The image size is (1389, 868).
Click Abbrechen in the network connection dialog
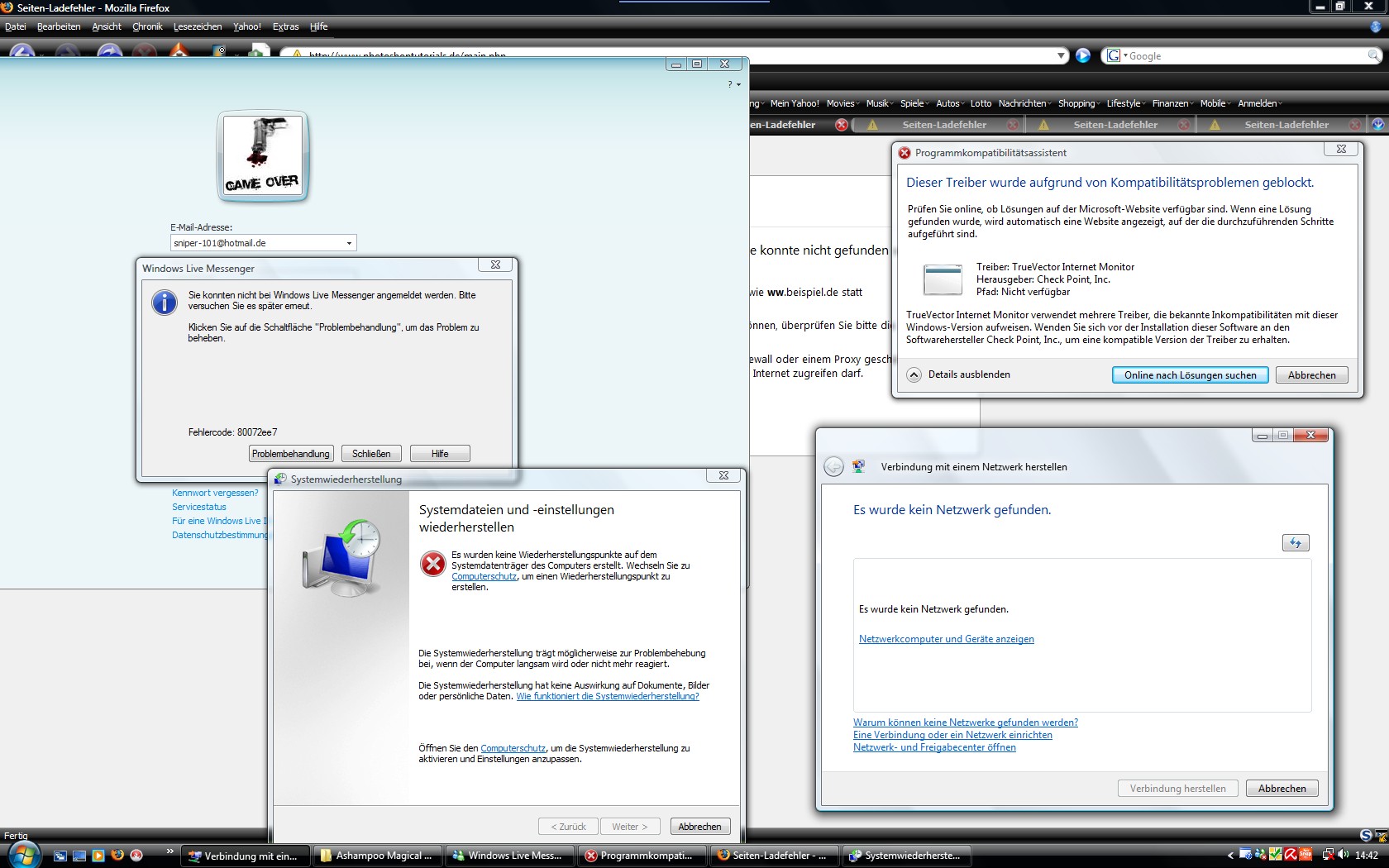tap(1282, 789)
